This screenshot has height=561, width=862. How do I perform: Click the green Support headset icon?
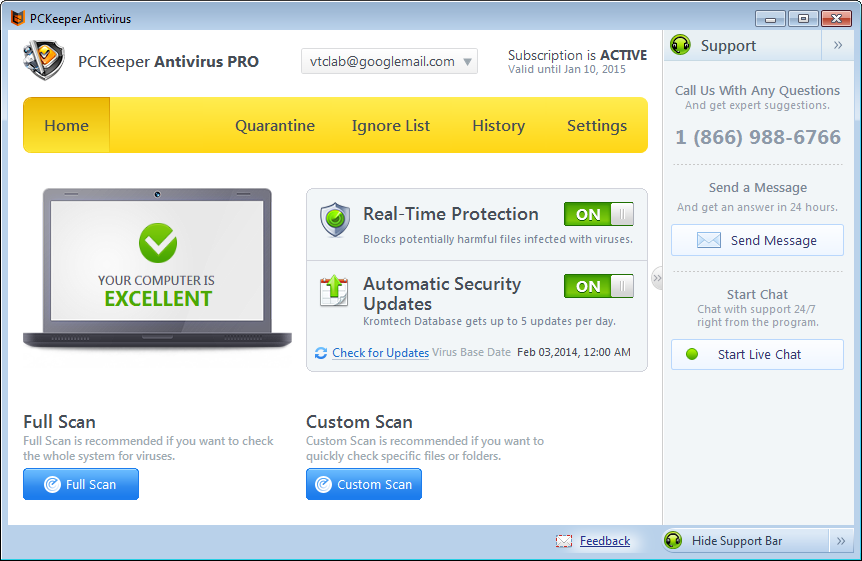pos(681,46)
